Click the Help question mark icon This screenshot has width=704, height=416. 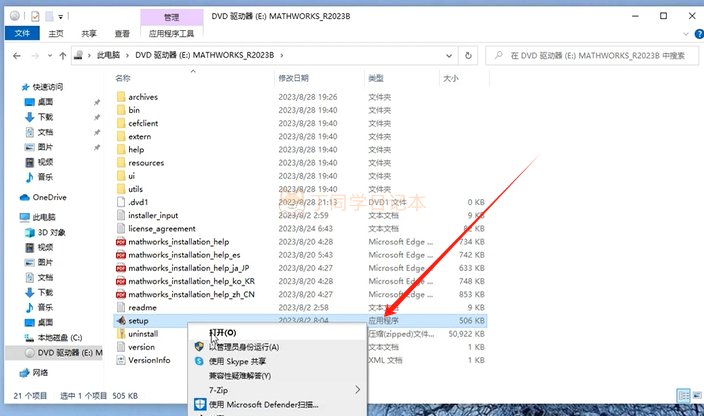(699, 34)
